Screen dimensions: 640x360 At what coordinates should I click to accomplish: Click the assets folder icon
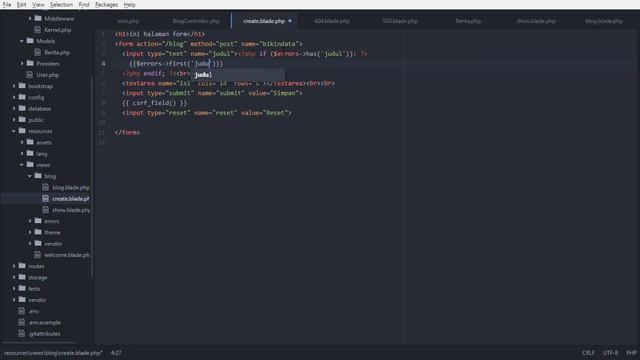(30, 142)
